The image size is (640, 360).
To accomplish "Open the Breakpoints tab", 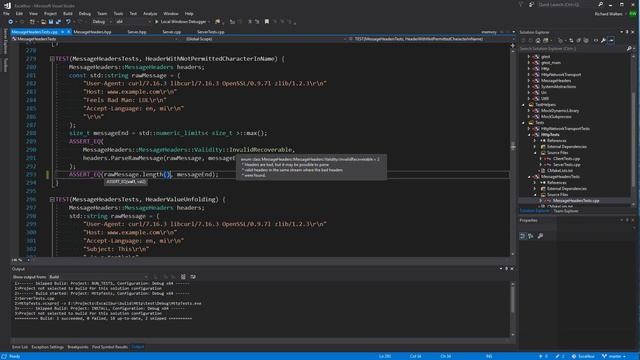I will [78, 347].
